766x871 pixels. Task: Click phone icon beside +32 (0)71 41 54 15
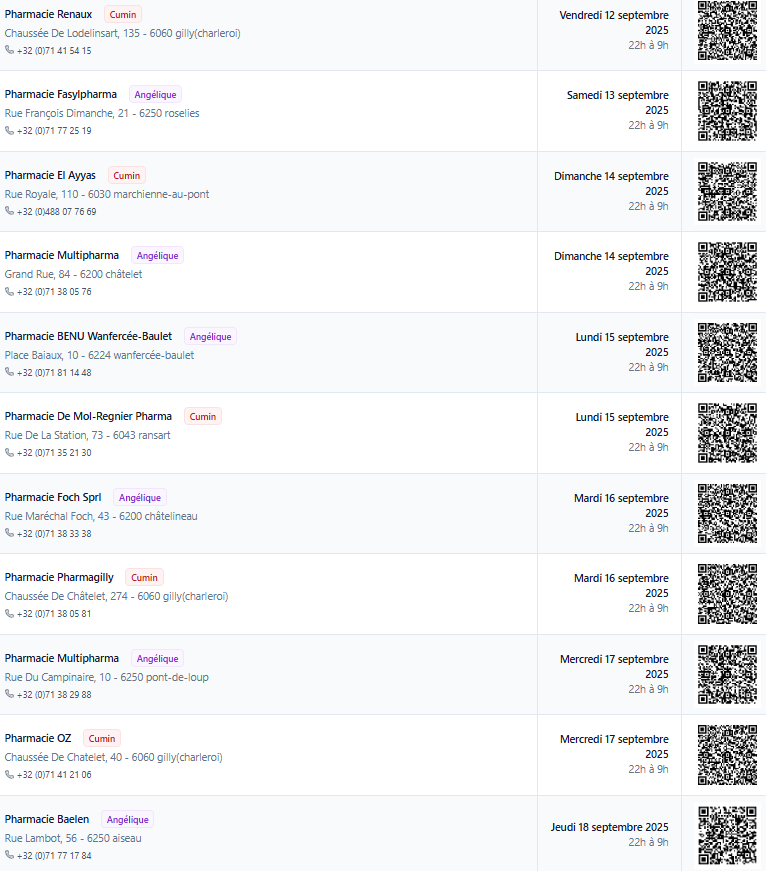tap(10, 50)
